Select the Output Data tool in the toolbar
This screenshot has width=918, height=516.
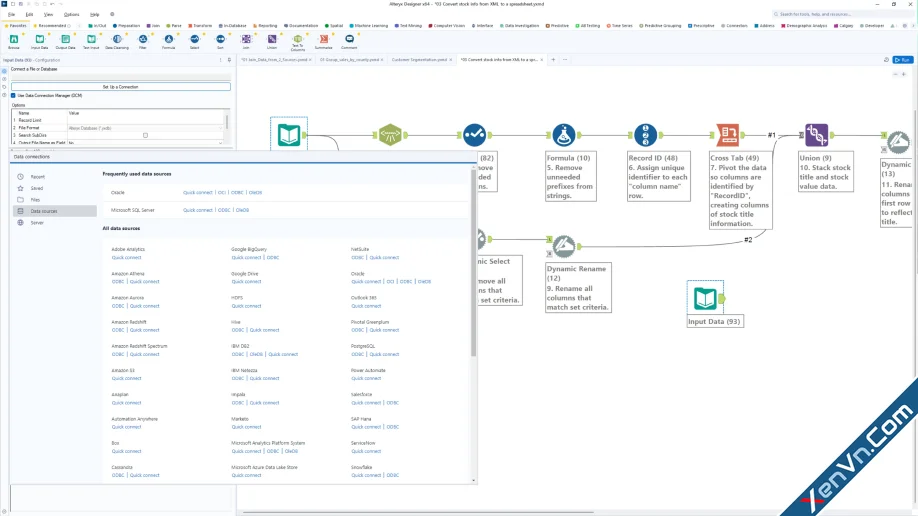coord(65,41)
